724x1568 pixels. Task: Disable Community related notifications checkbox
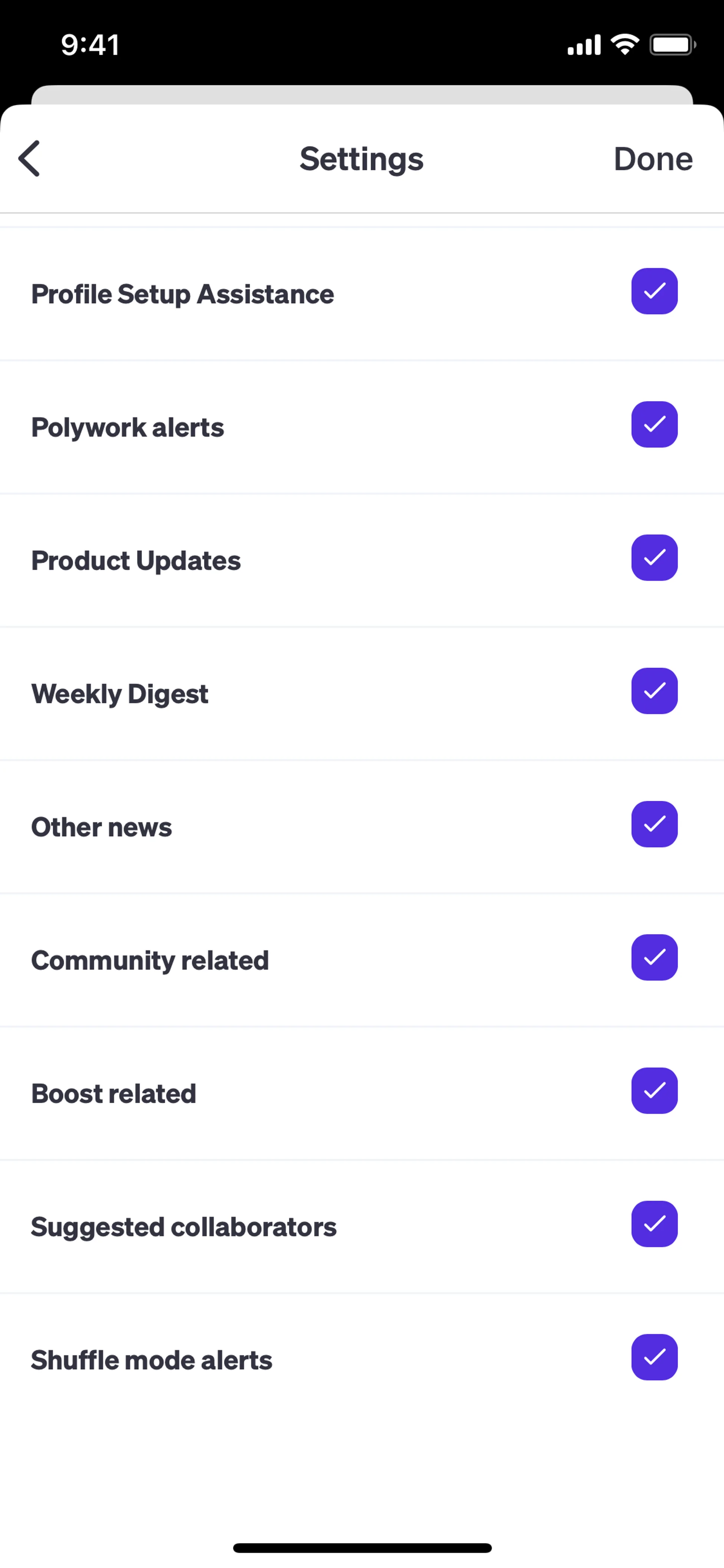654,958
